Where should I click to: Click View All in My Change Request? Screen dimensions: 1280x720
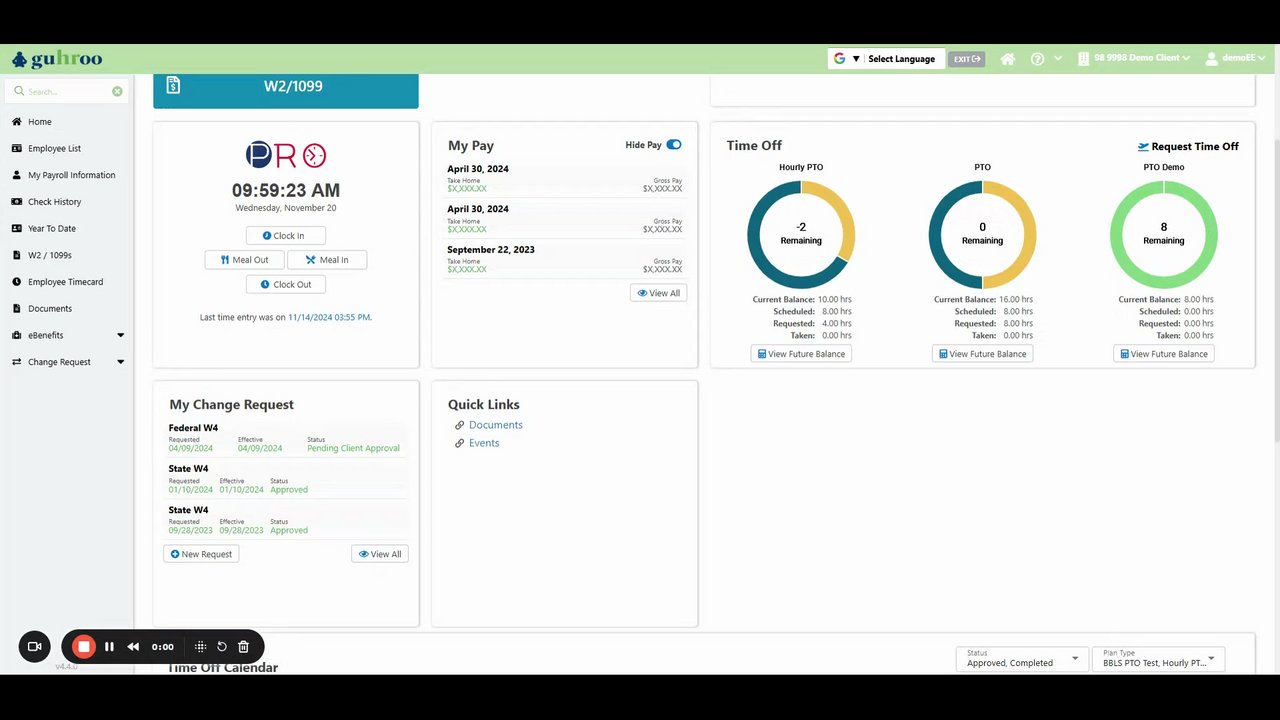point(380,554)
